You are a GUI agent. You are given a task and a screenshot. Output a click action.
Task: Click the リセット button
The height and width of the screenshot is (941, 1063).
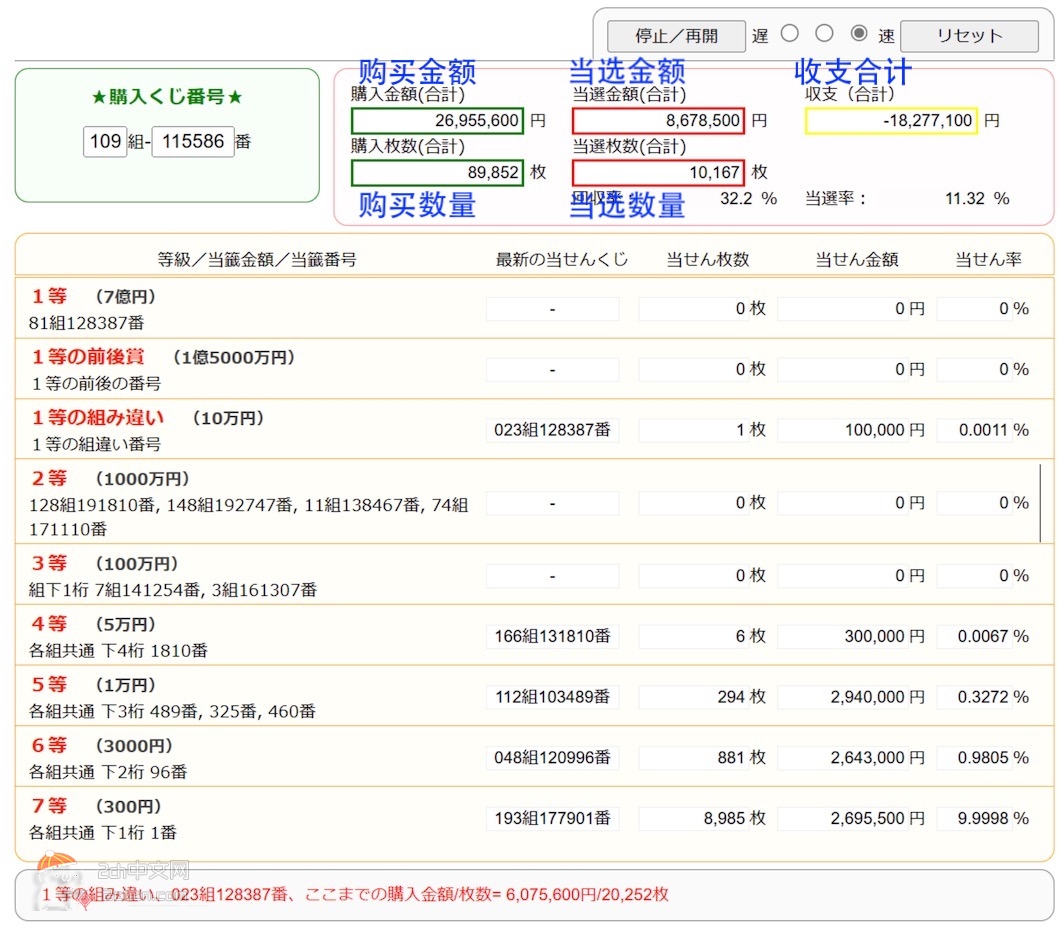coord(969,36)
